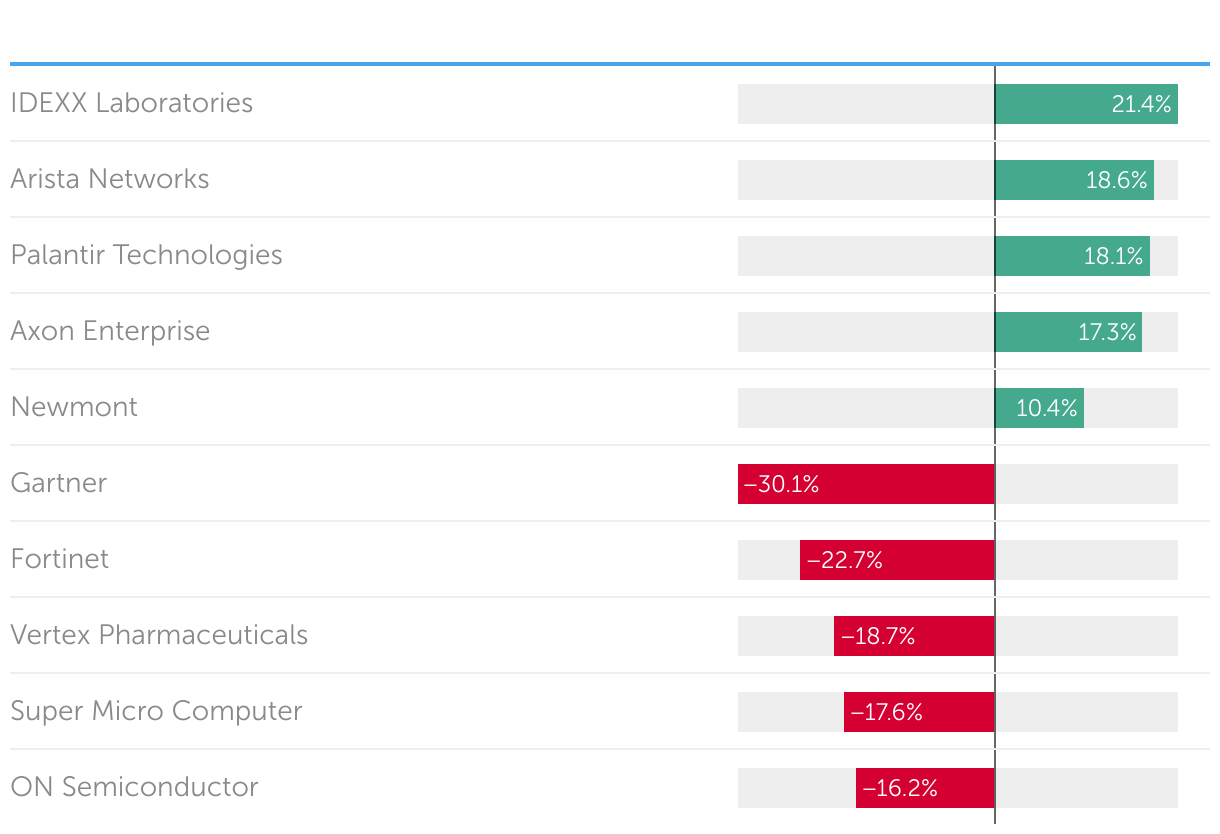Select the Vertex Pharmaceuticals label
This screenshot has width=1220, height=834.
click(160, 635)
